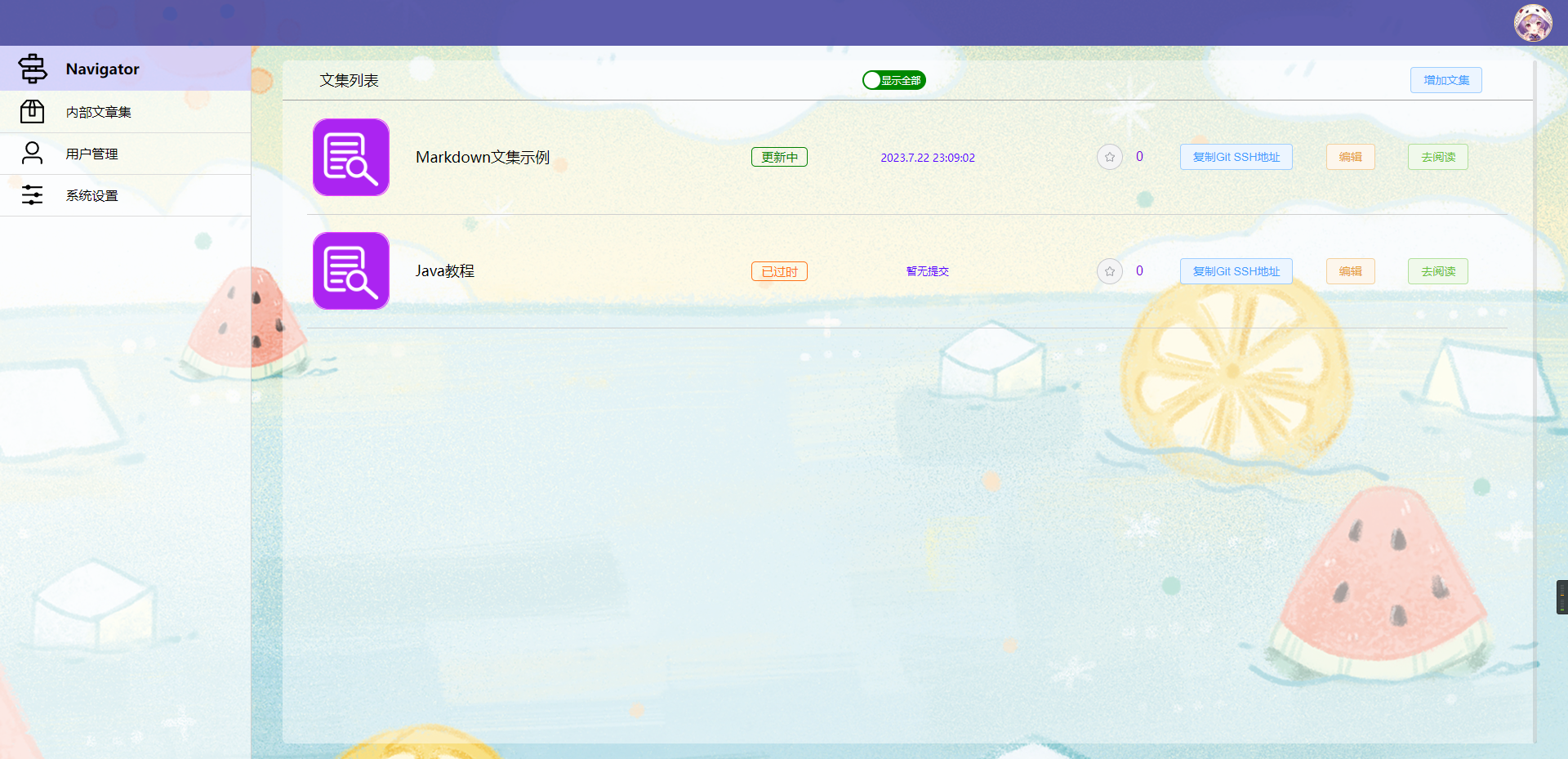Star the Markdown文集示例 collection
Screen dimensions: 1568x759
coord(1109,157)
